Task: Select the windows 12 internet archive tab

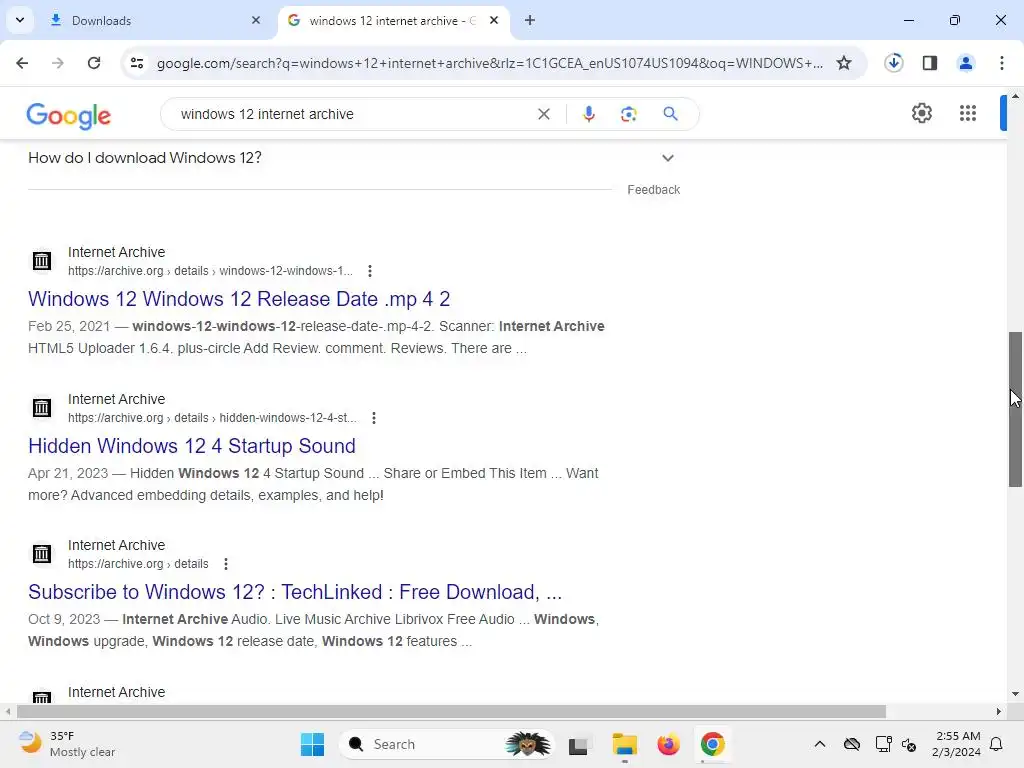Action: point(392,21)
